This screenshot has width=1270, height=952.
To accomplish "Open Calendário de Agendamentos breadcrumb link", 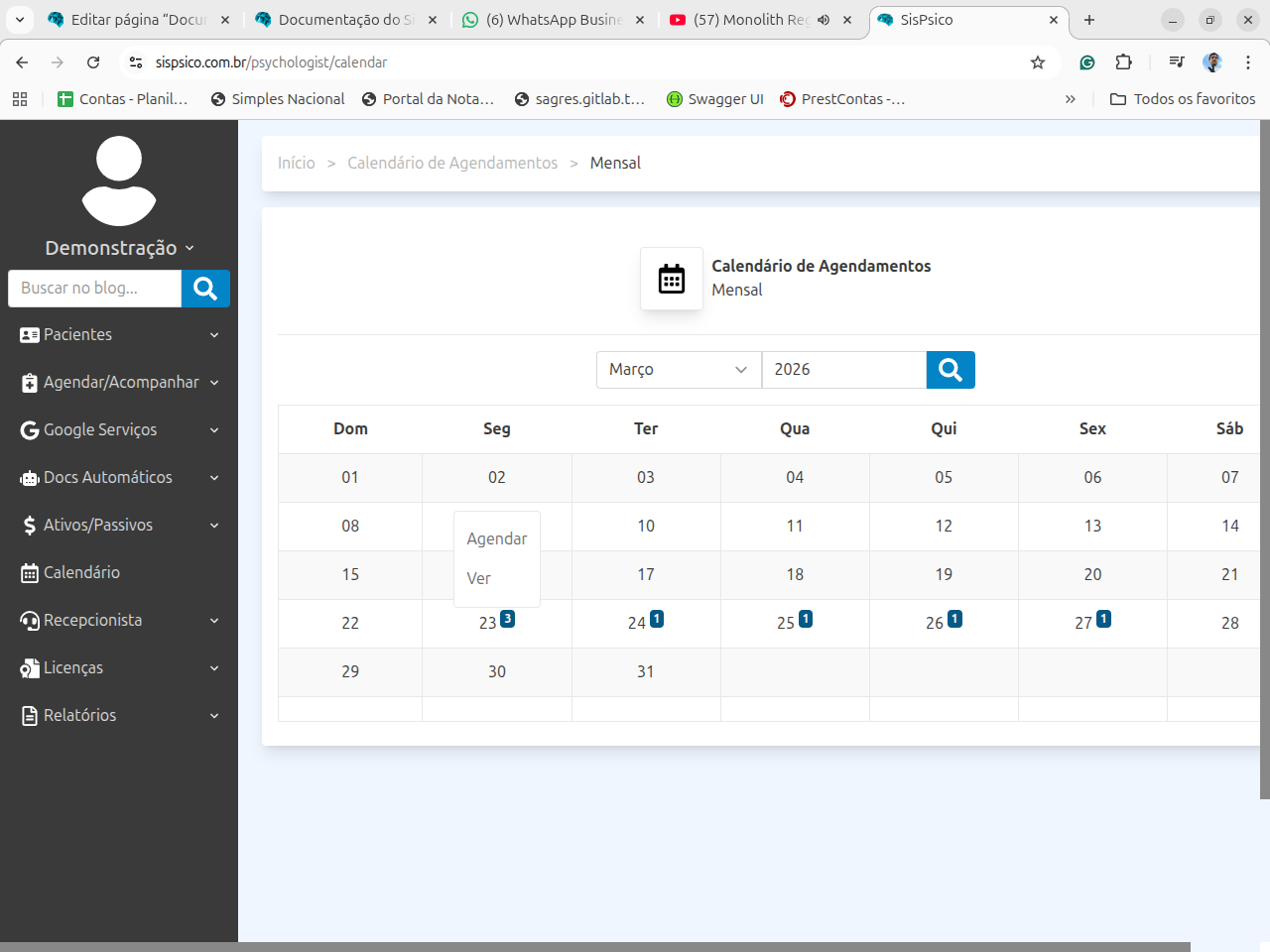I will pos(452,164).
